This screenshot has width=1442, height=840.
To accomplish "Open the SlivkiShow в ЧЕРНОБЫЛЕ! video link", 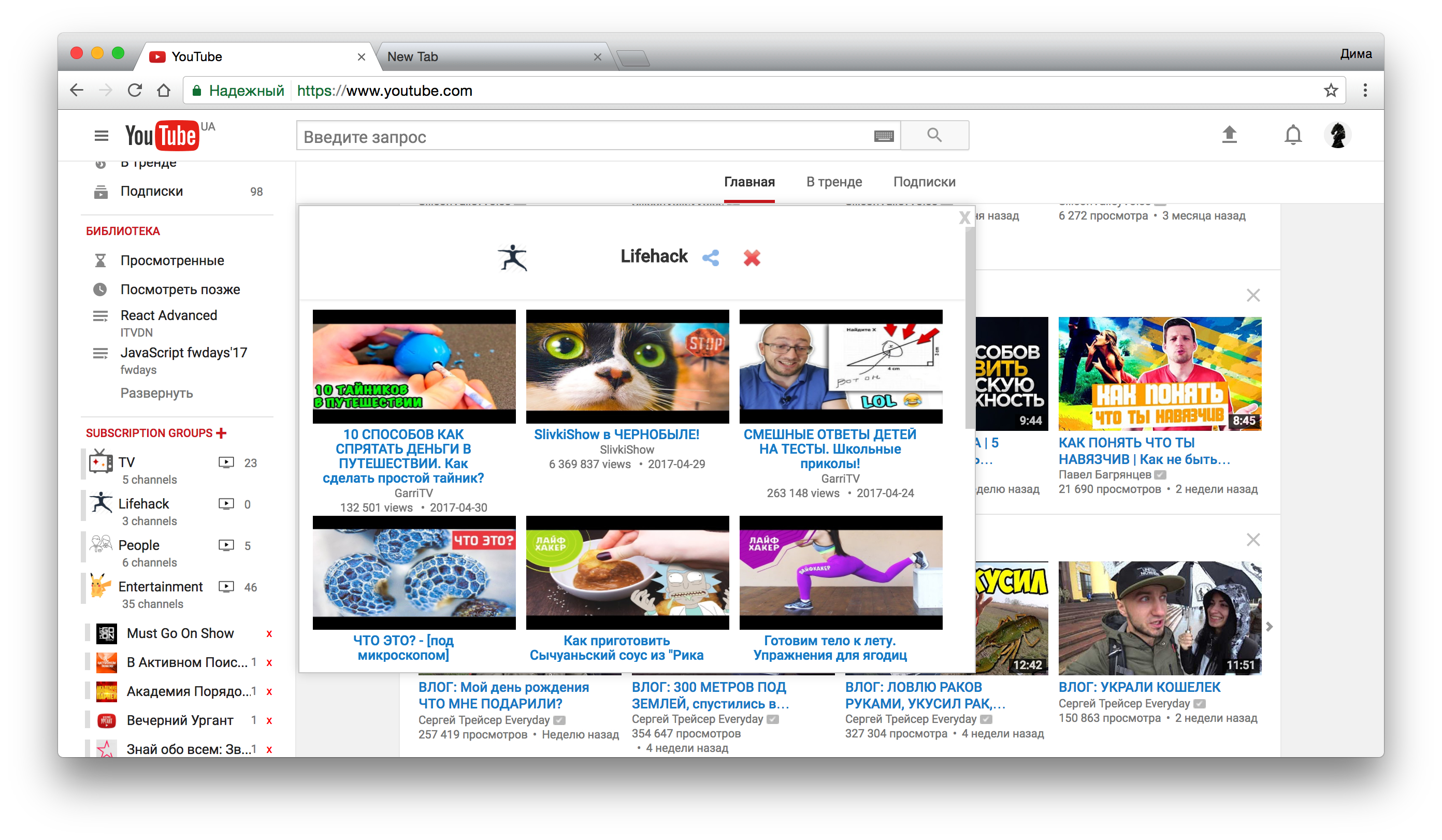I will click(616, 435).
